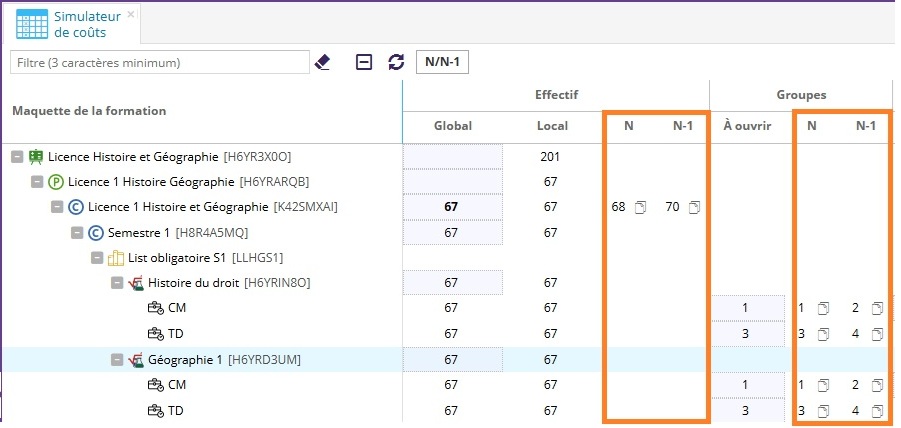901x428 pixels.
Task: Click the refresh arrows icon
Action: point(396,62)
